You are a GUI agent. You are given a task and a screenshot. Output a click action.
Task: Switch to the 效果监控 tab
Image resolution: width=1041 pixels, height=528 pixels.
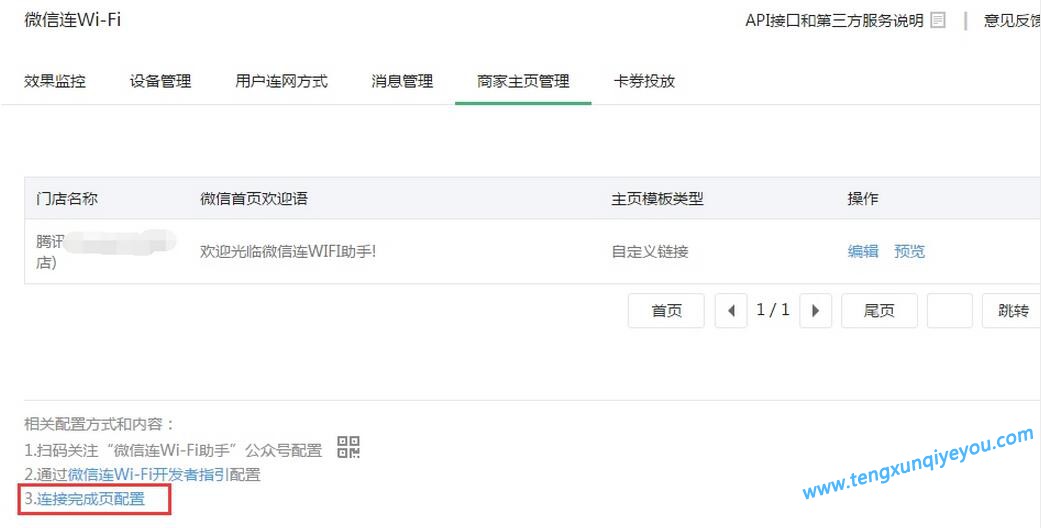click(55, 81)
